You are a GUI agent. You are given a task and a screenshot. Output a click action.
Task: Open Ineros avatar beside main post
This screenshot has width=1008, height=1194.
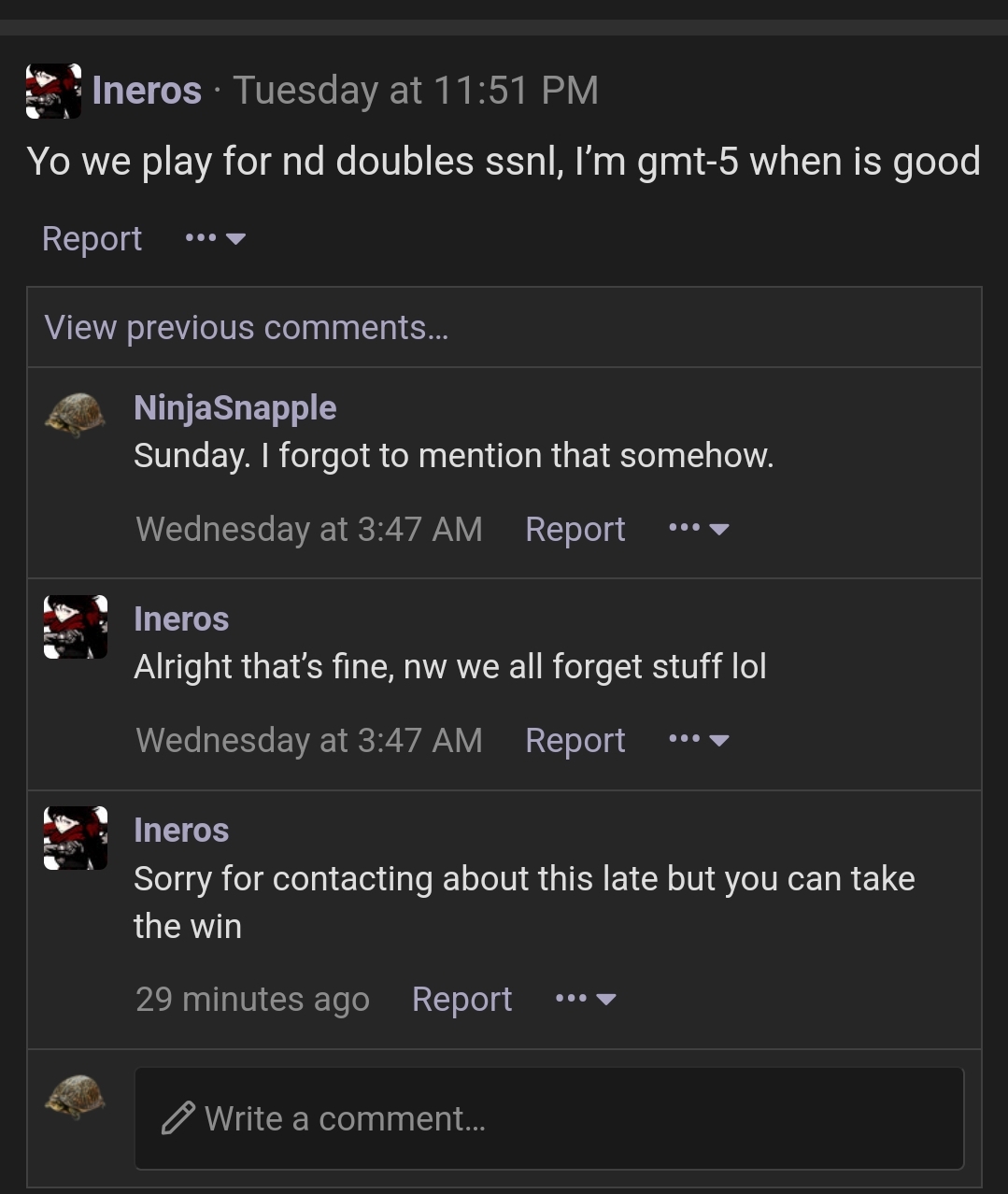pyautogui.click(x=53, y=91)
